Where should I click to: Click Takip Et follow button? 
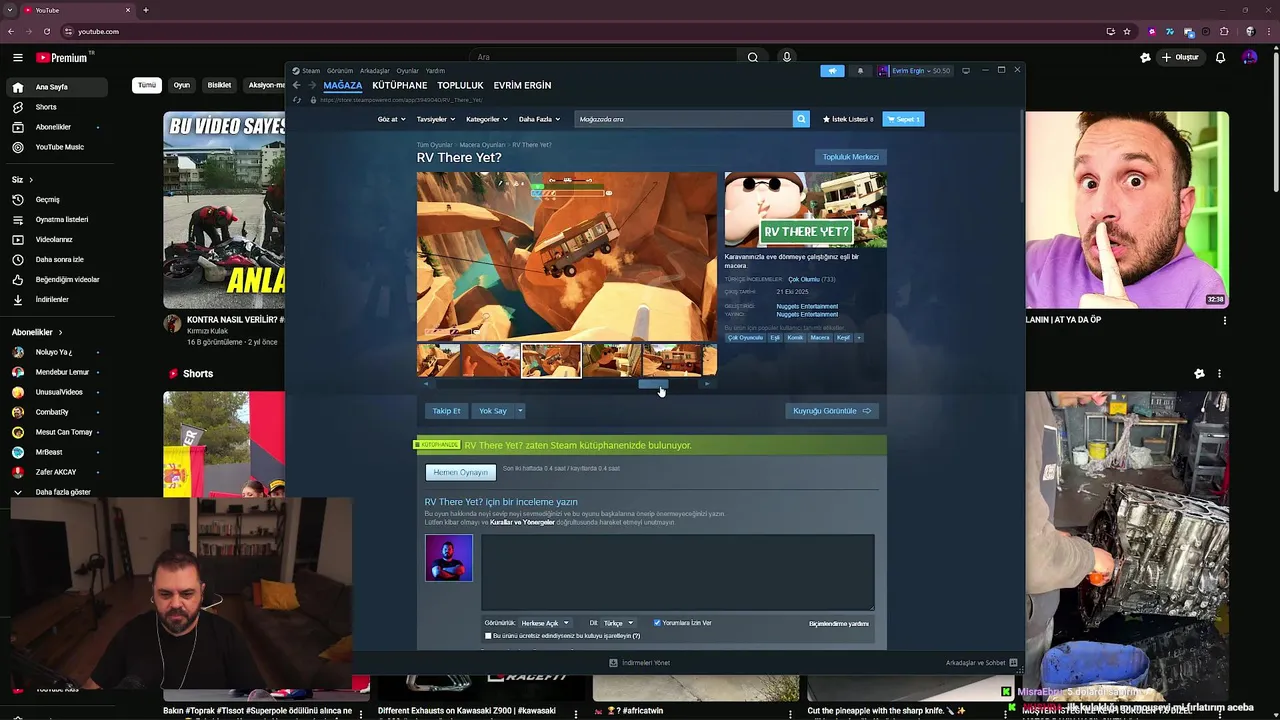pos(447,411)
